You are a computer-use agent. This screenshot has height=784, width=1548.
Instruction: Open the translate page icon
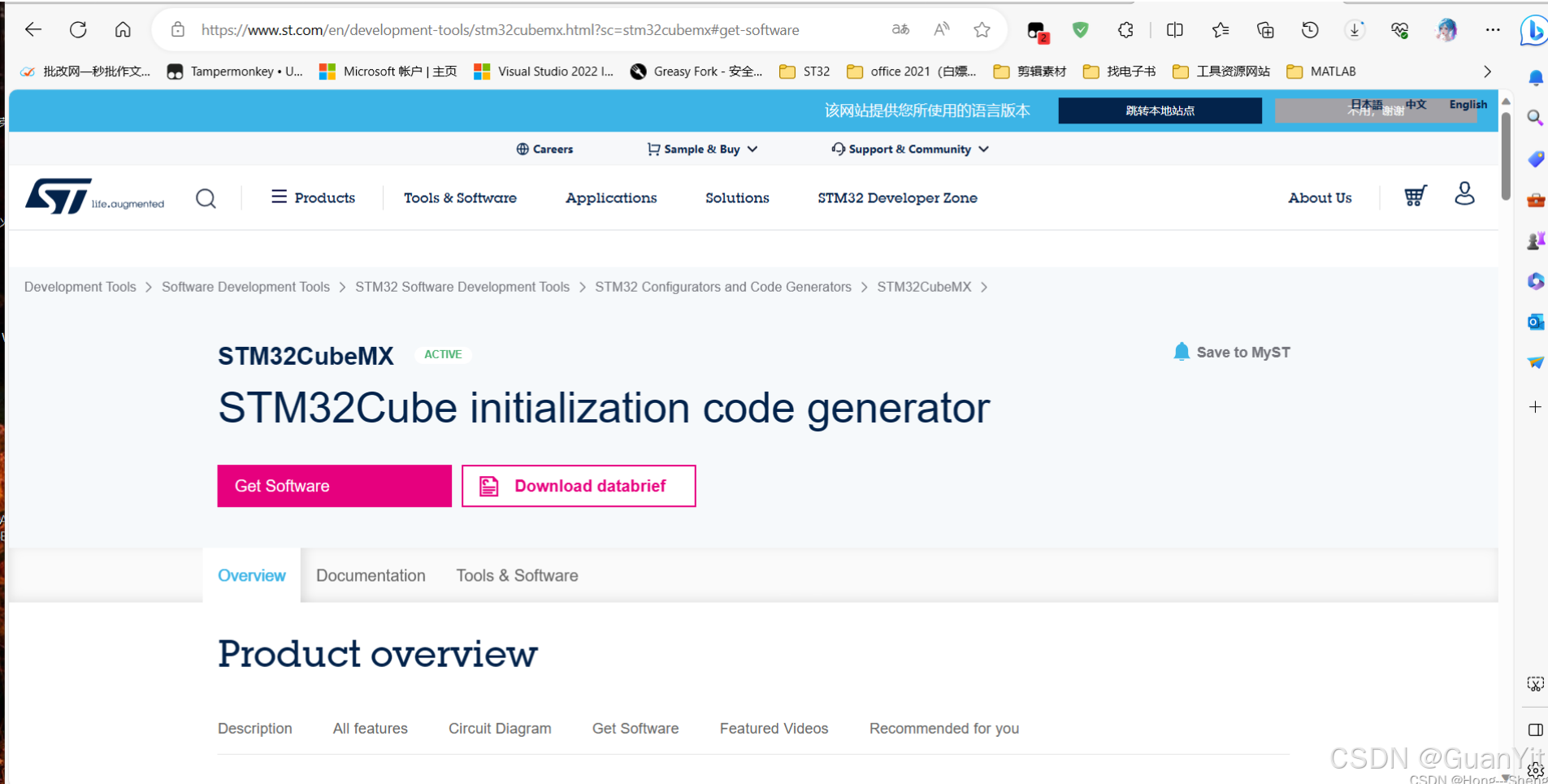pos(900,30)
